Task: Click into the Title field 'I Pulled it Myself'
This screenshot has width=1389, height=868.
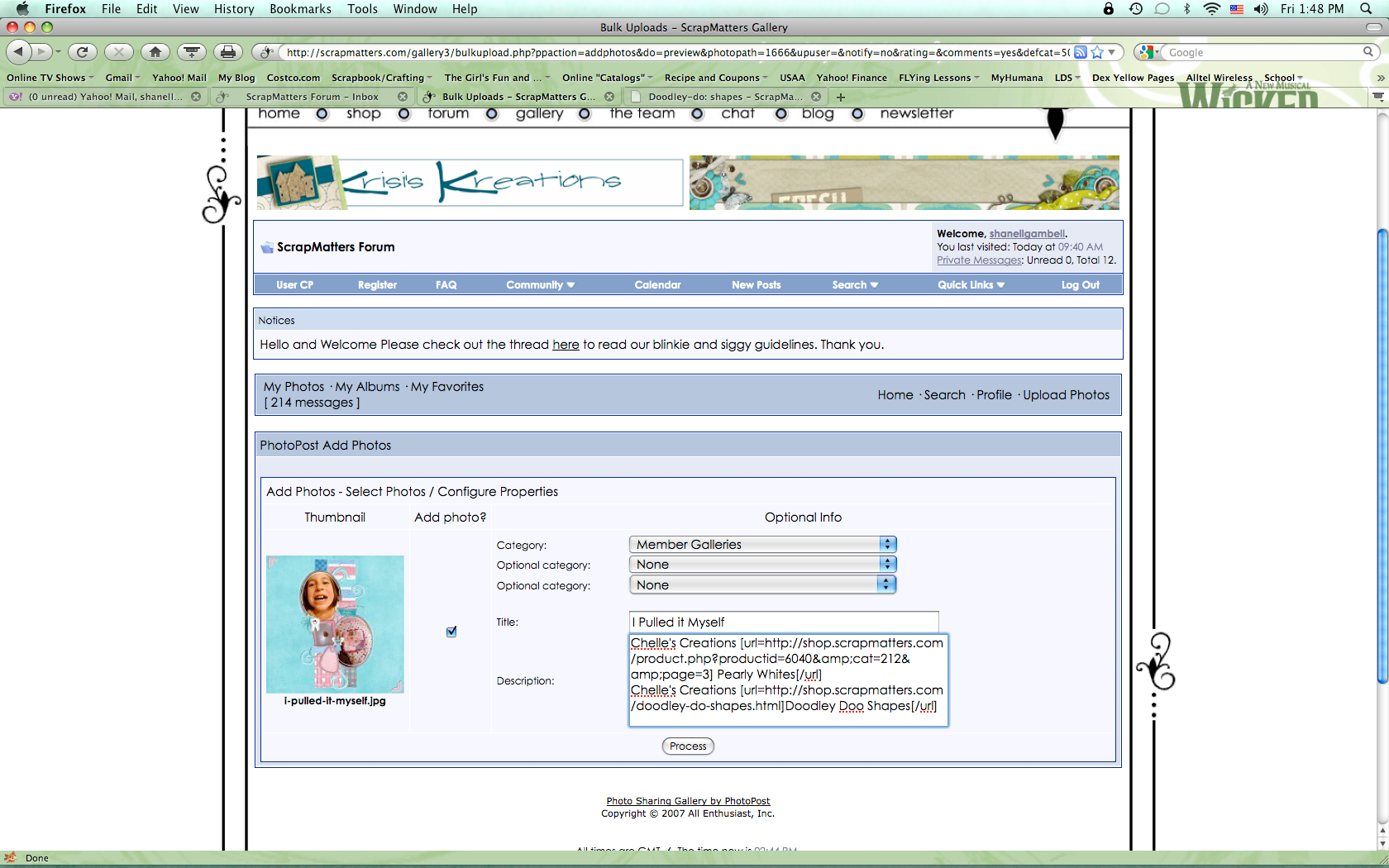Action: click(784, 622)
